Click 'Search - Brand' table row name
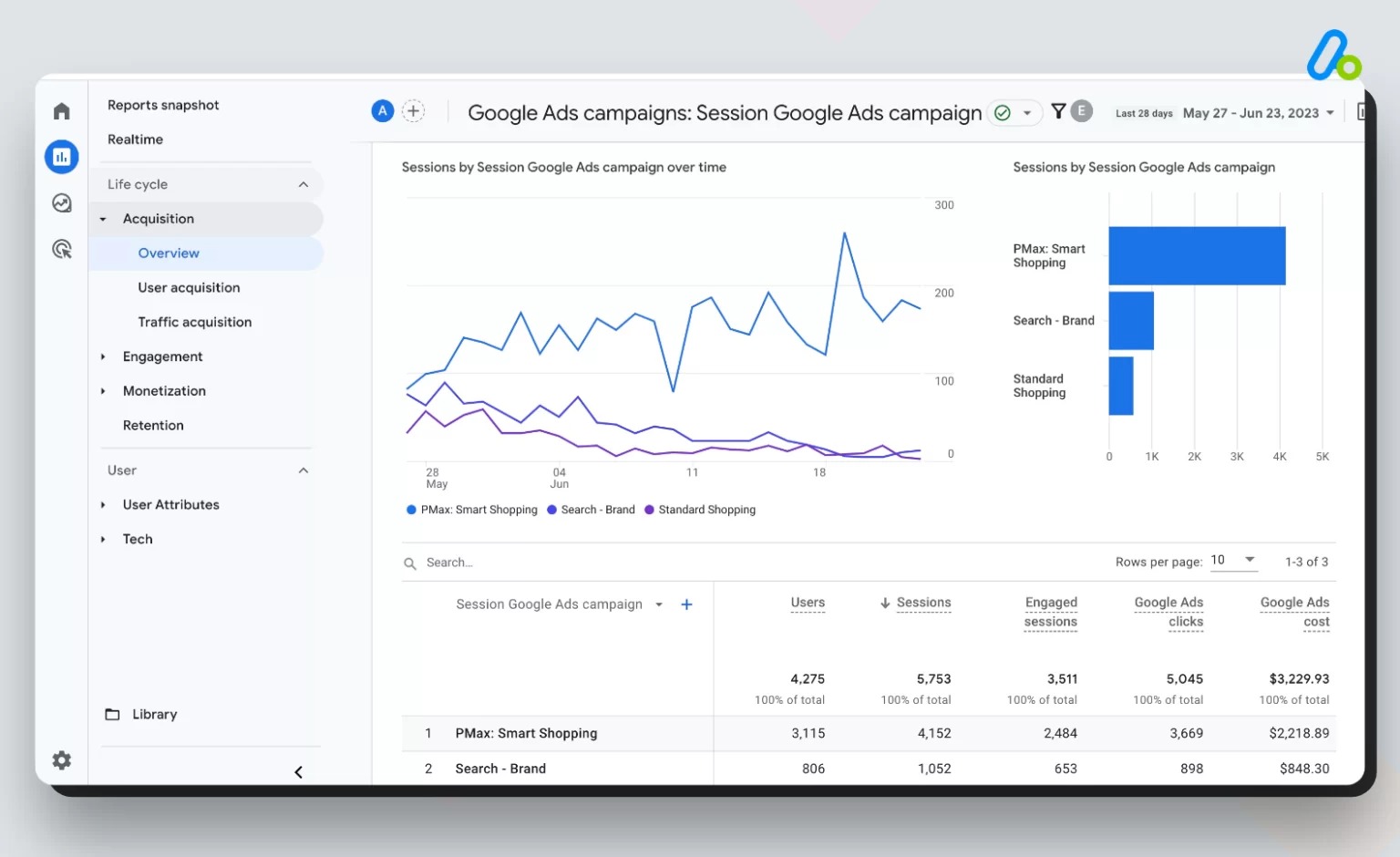The image size is (1400, 857). click(x=500, y=769)
